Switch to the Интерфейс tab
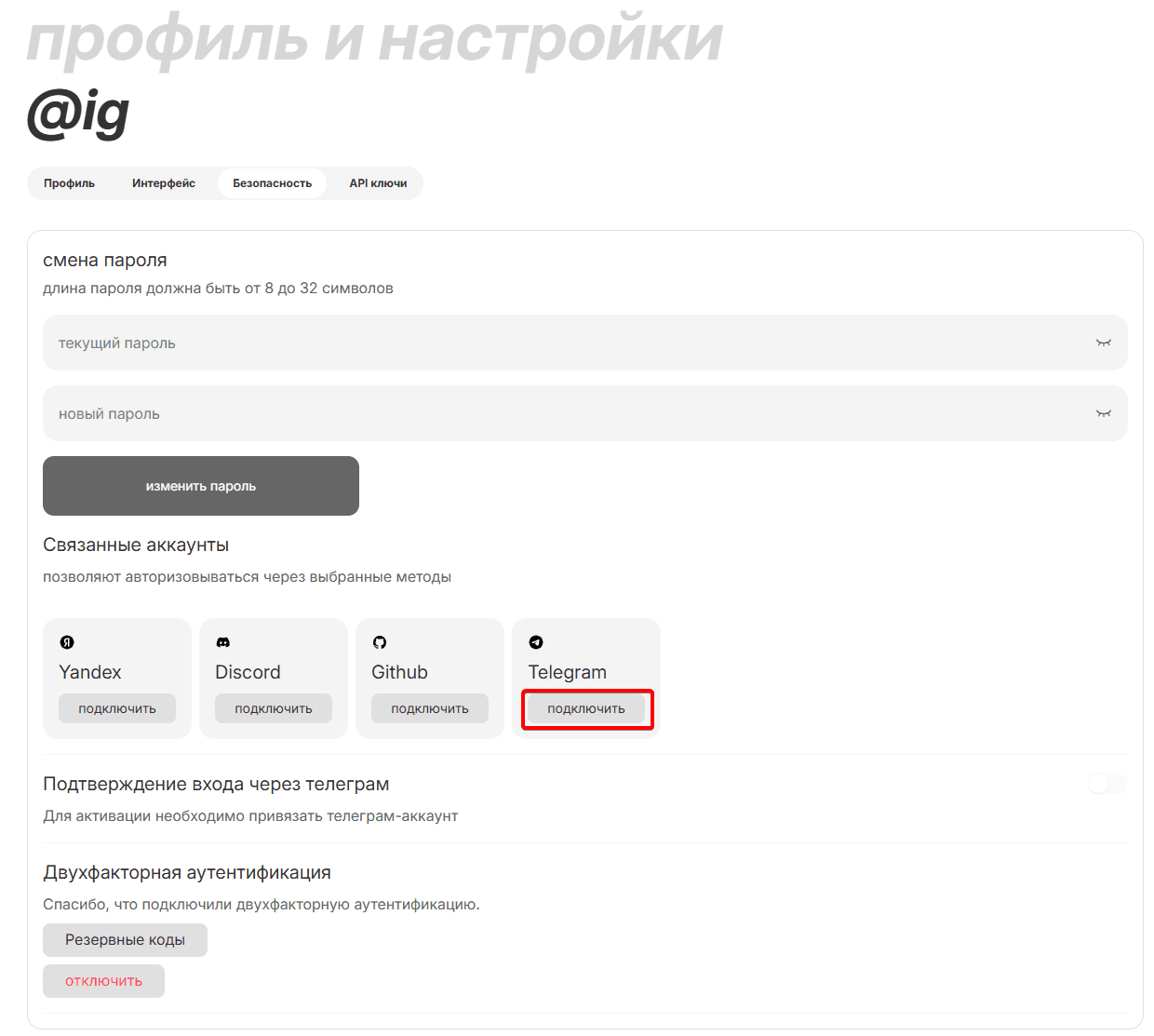Viewport: 1154px width, 1036px height. [x=164, y=183]
